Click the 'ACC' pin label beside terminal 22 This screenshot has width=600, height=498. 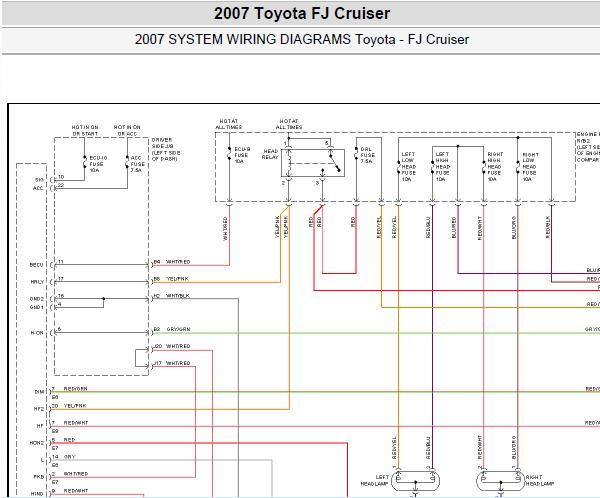coord(38,188)
